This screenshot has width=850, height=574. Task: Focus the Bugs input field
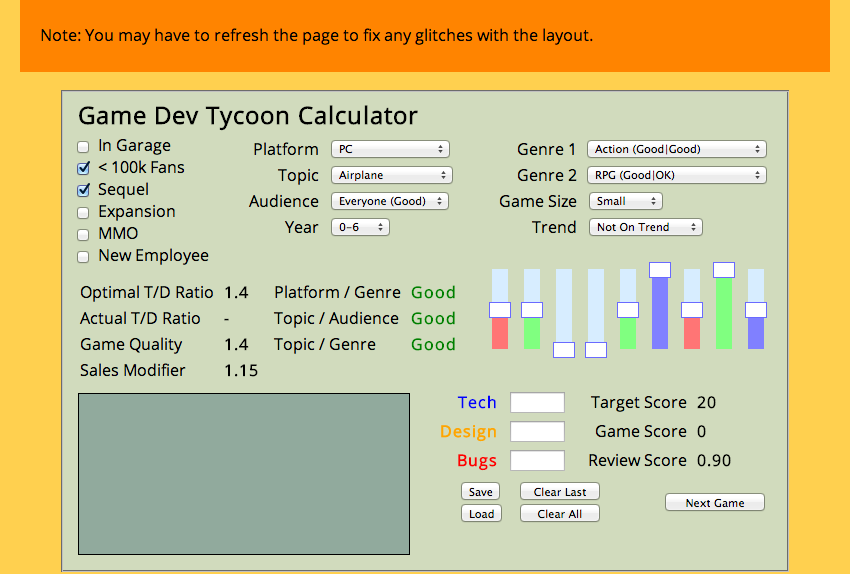click(x=537, y=460)
